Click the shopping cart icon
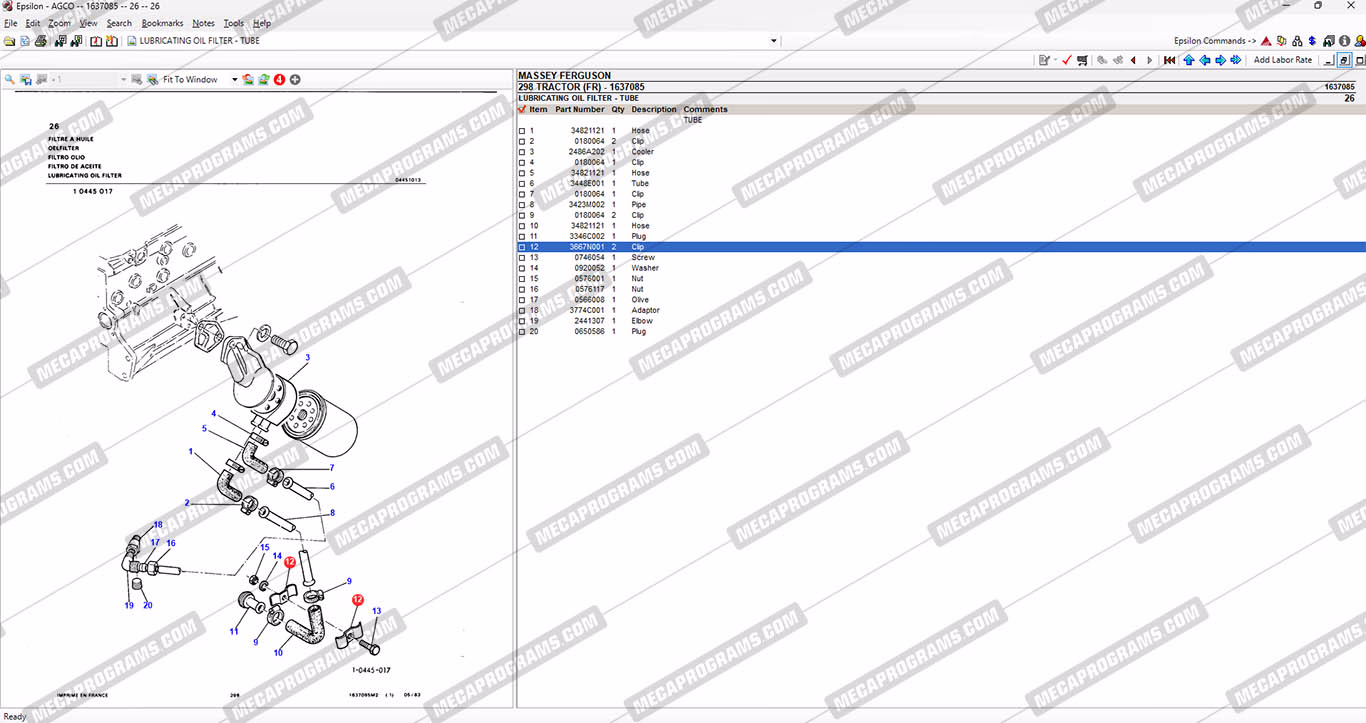This screenshot has height=723, width=1366. point(1082,60)
